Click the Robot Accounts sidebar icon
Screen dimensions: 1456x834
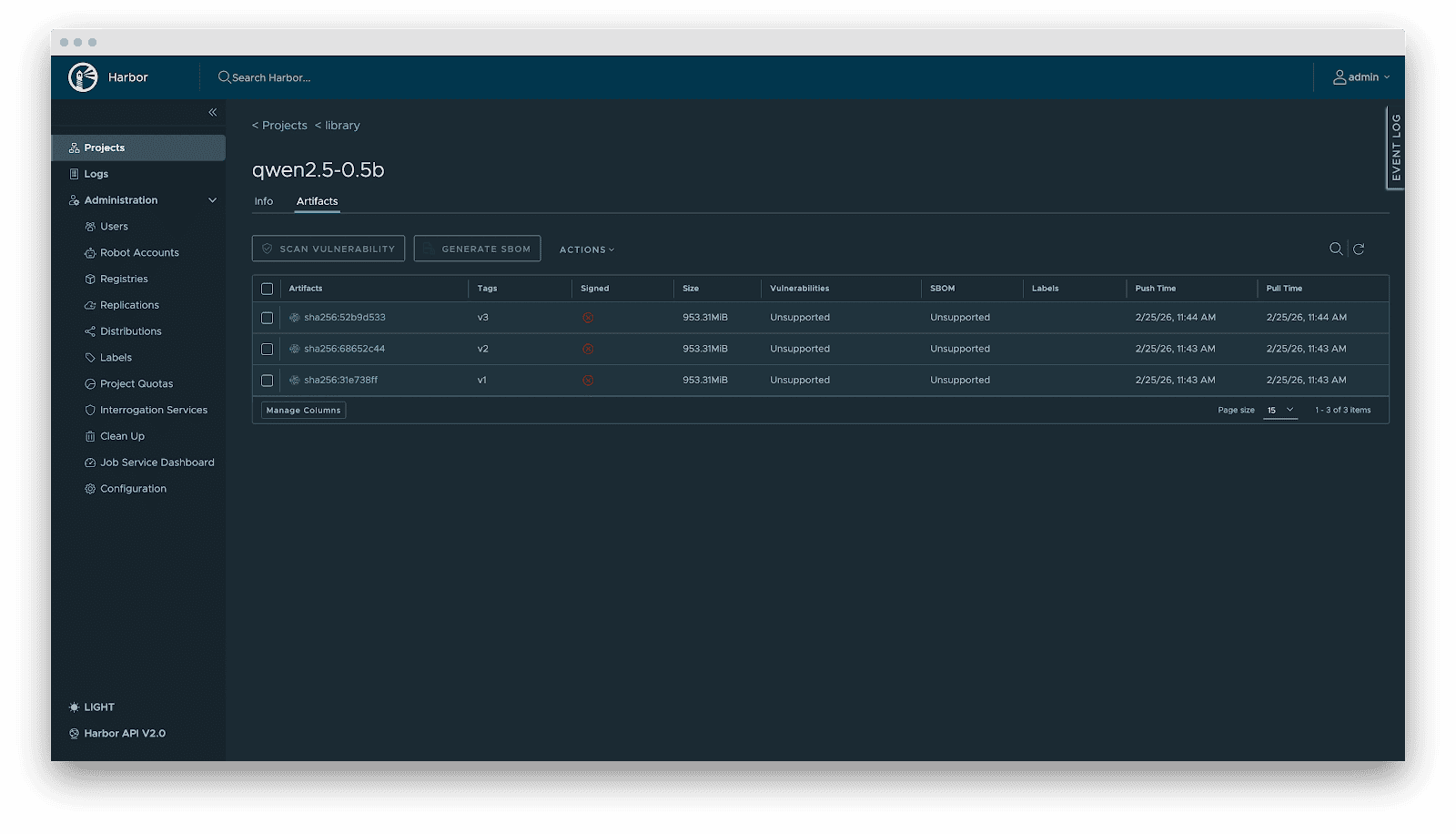[89, 252]
